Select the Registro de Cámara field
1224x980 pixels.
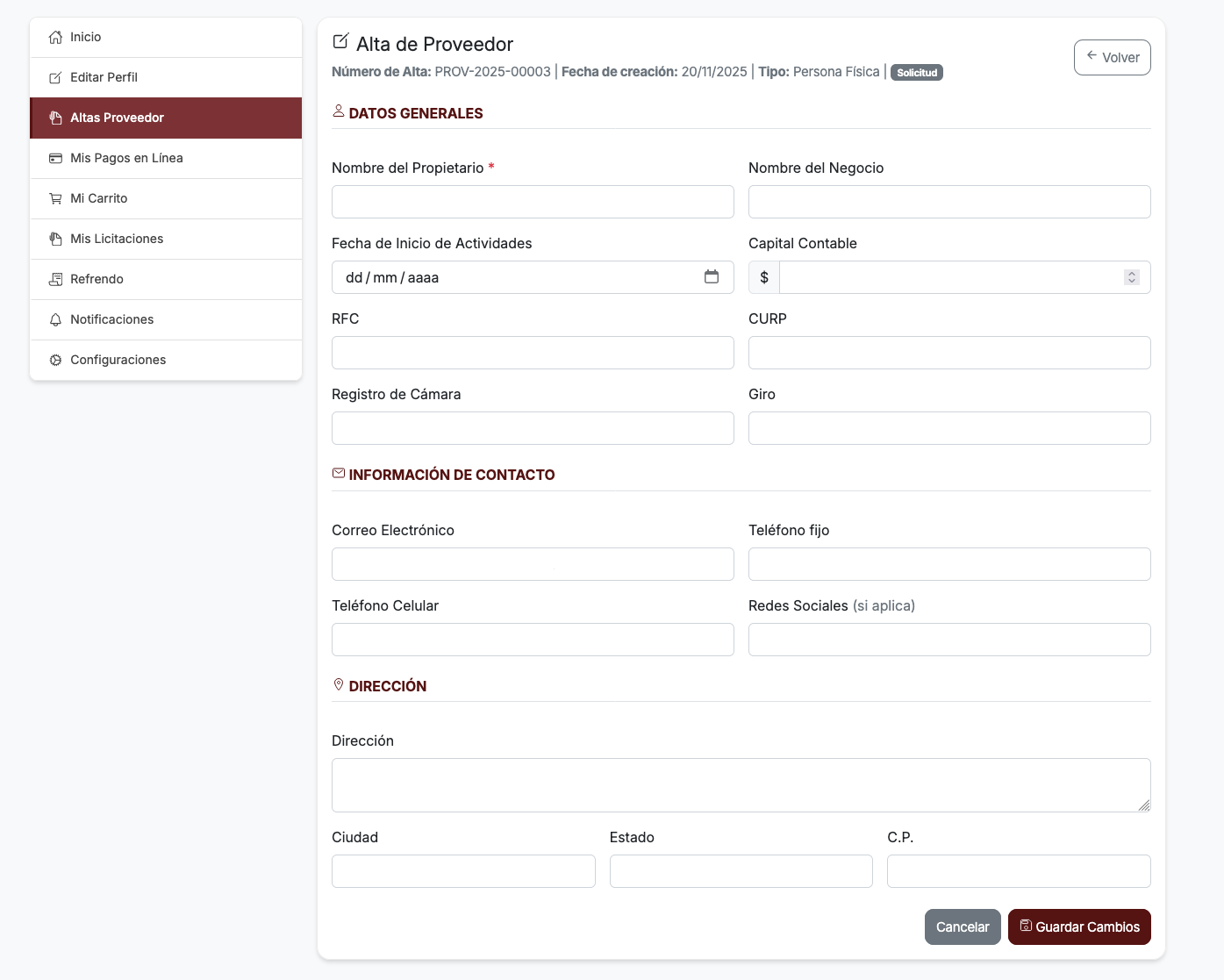pyautogui.click(x=533, y=428)
